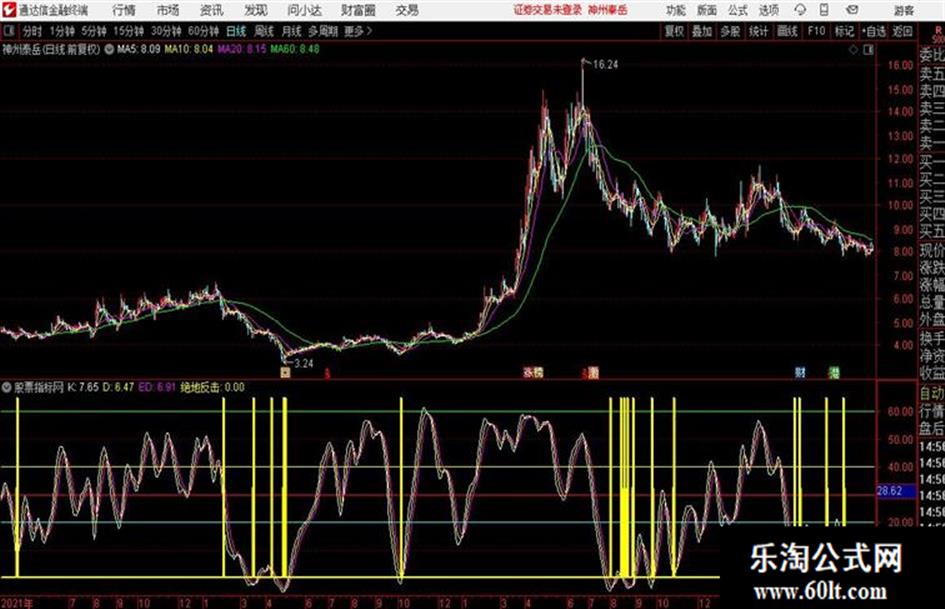Open the headset support icon
This screenshot has height=609, width=945.
point(800,10)
